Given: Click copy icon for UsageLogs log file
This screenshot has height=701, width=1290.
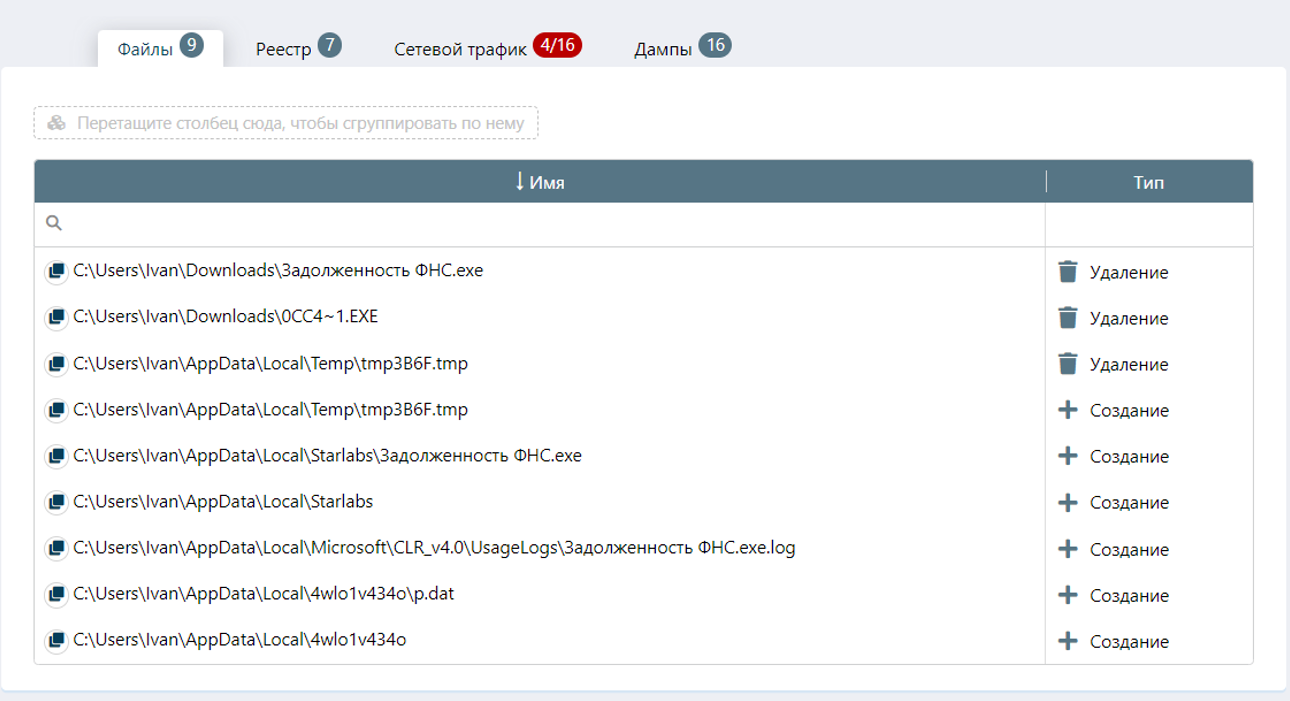Looking at the screenshot, I should [x=57, y=549].
